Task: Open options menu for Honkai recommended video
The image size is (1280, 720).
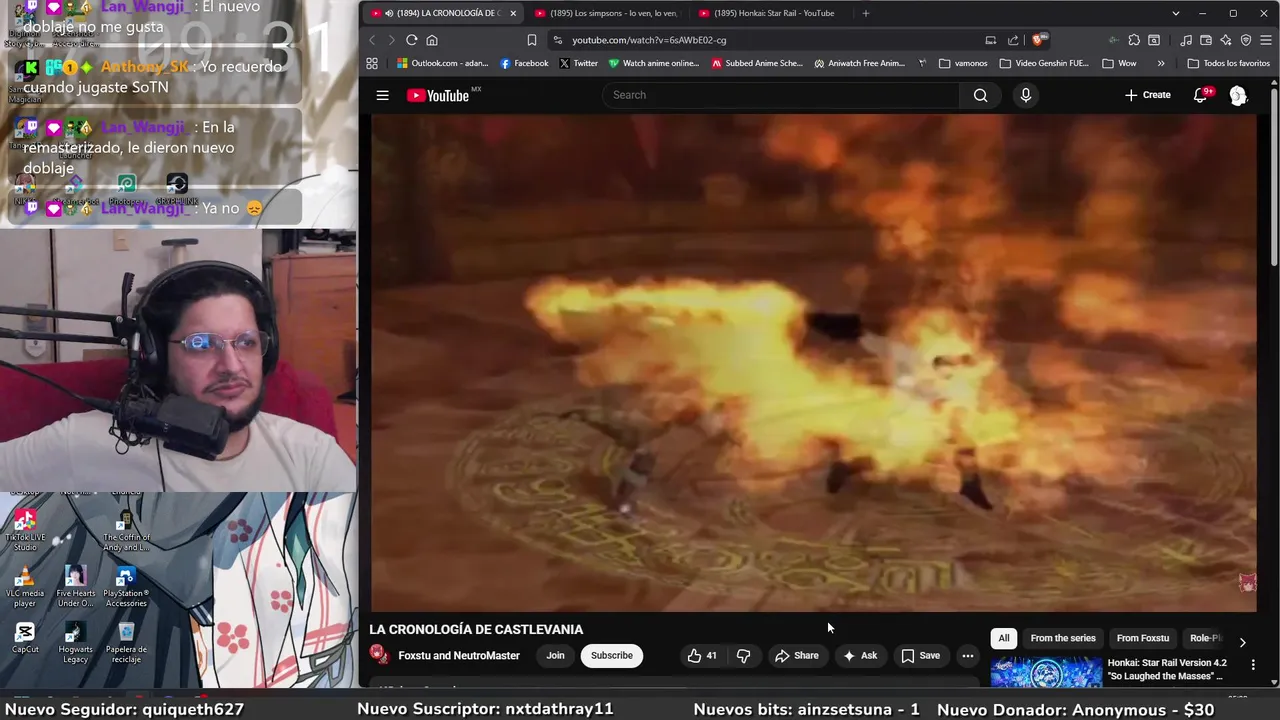Action: (x=1253, y=664)
